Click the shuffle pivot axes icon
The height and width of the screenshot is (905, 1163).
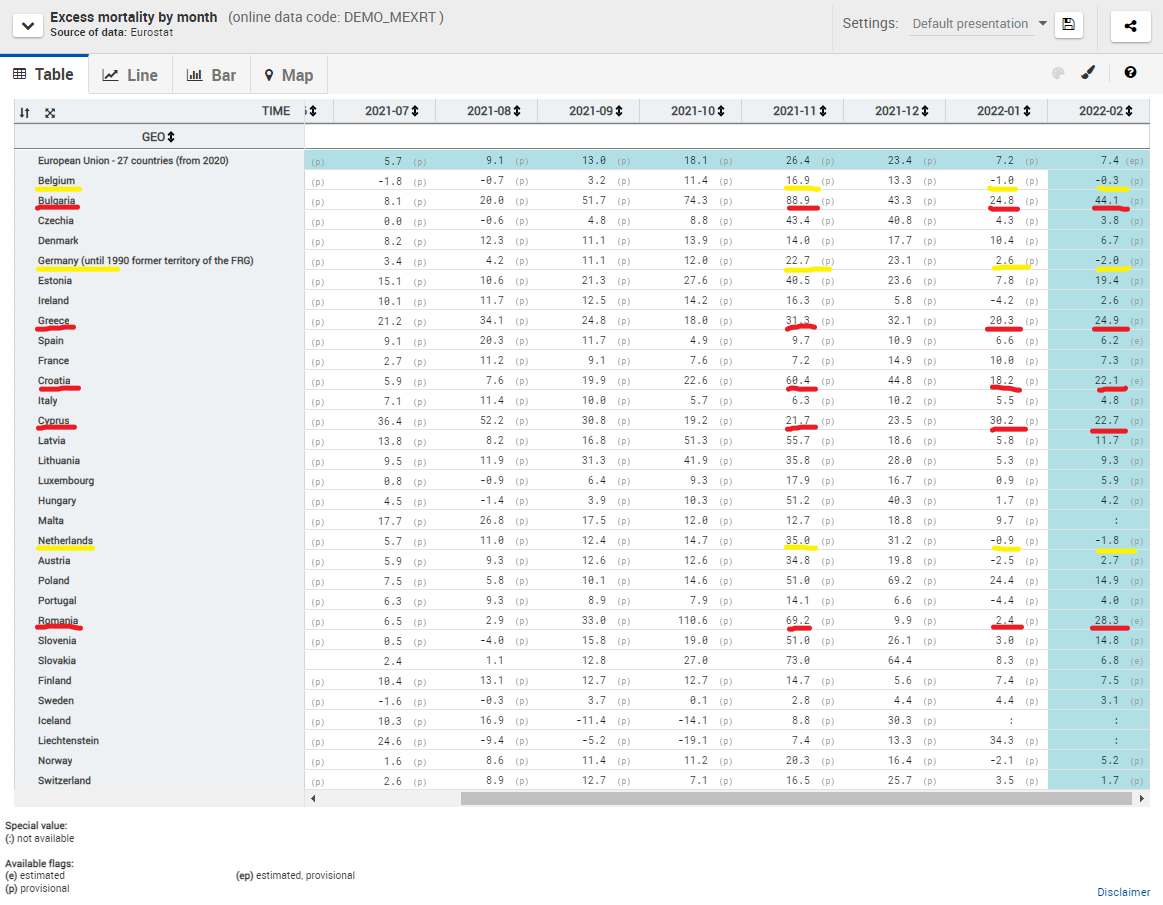[50, 113]
